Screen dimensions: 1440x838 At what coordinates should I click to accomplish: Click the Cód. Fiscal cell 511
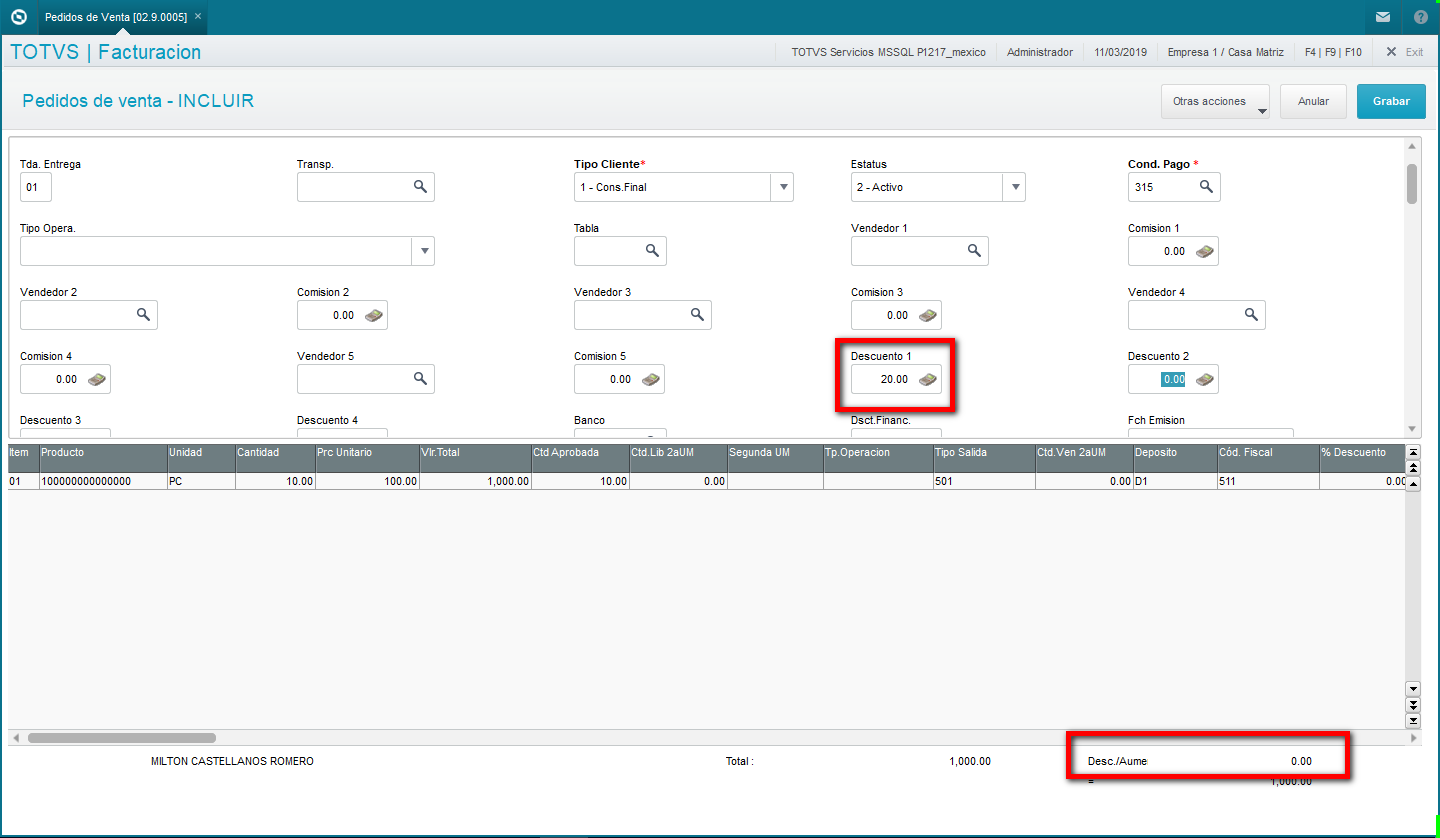[x=1268, y=481]
